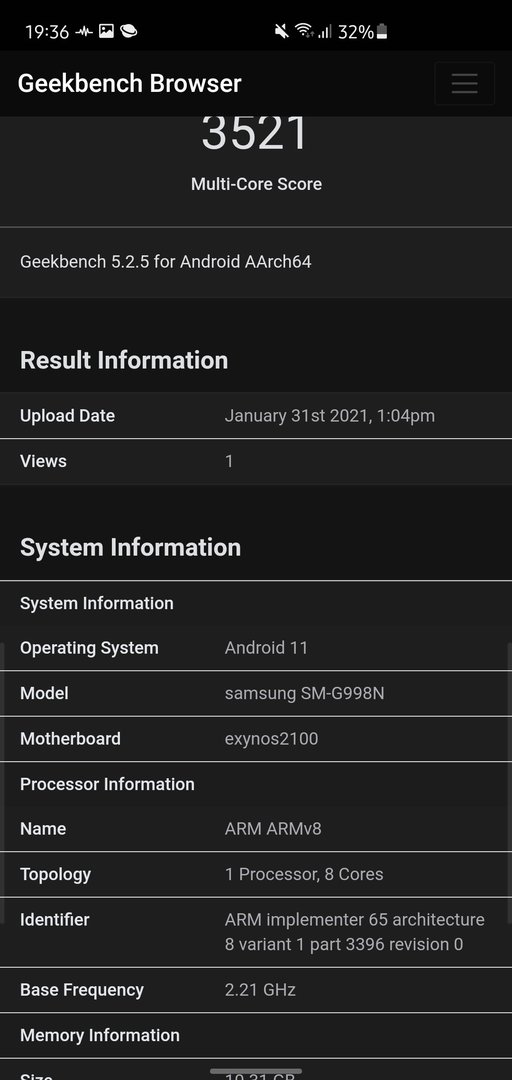Tap the oval notification icon in the status bar

point(128,31)
